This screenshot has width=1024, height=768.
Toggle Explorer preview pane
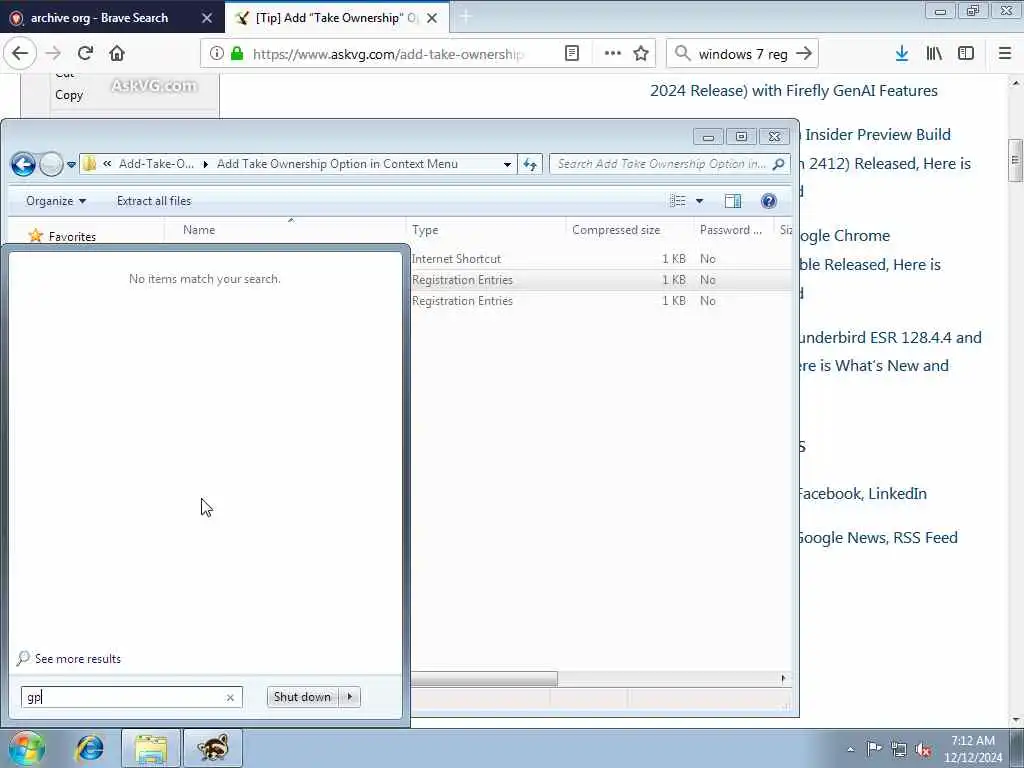click(x=733, y=201)
